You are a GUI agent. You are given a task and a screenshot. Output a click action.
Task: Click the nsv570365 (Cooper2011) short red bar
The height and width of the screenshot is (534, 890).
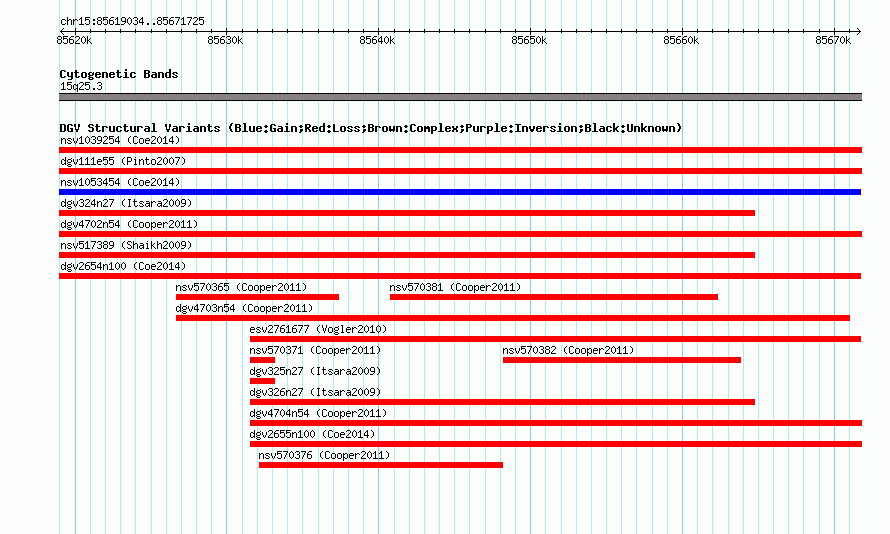pos(257,297)
